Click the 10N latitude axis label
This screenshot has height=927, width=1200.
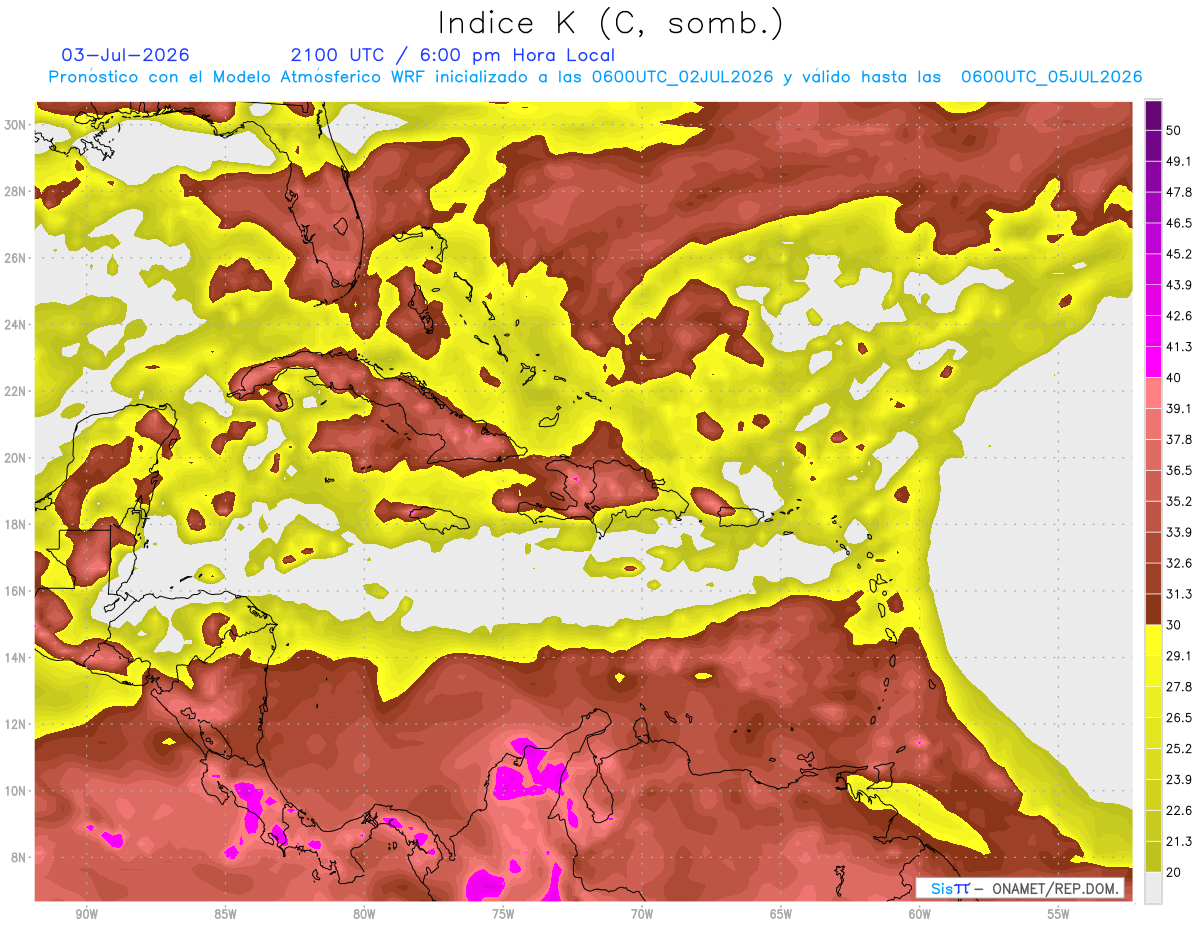pos(15,790)
